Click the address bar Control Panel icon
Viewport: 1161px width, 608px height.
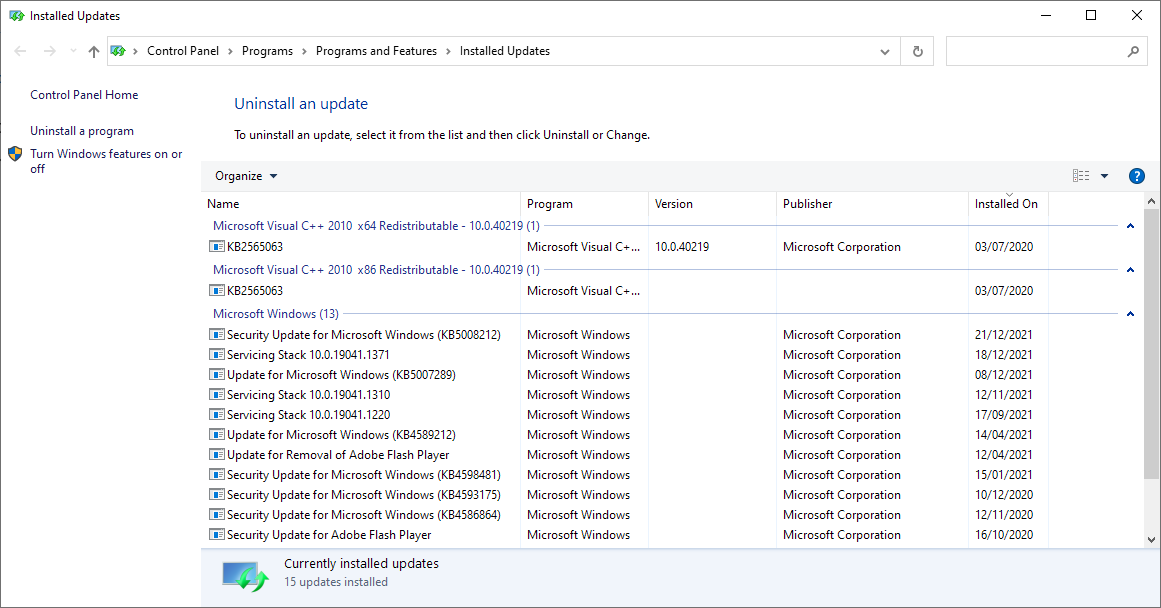[118, 51]
